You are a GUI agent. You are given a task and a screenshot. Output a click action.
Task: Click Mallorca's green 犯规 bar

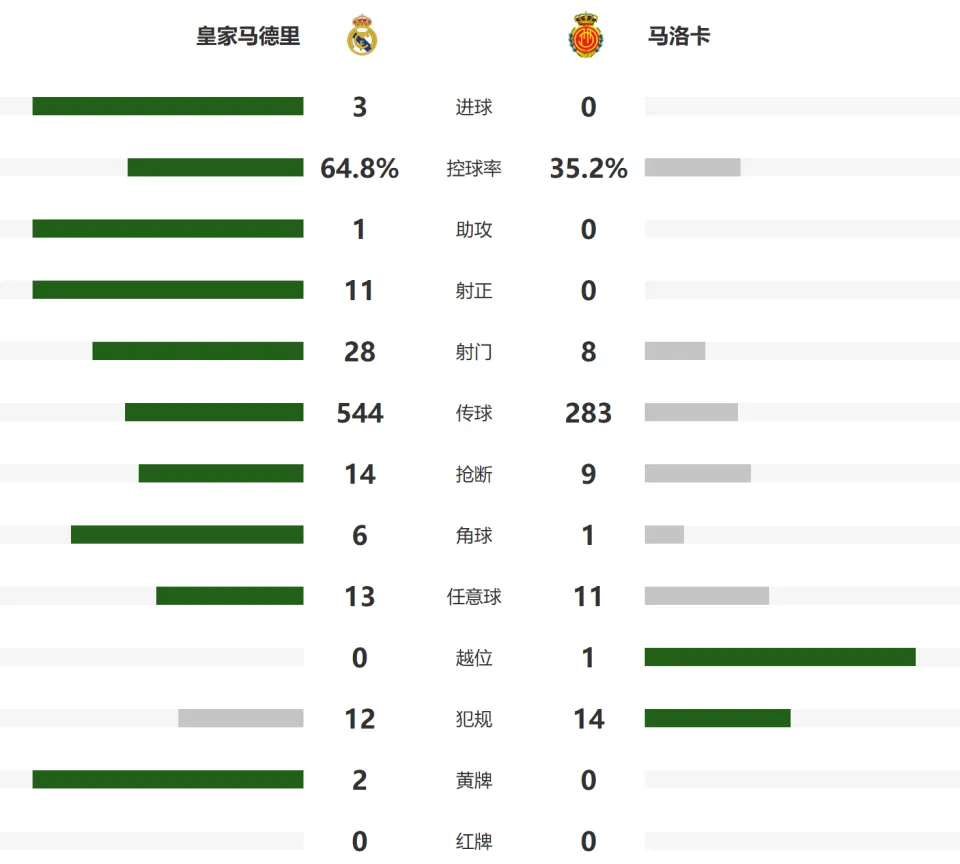coord(718,718)
